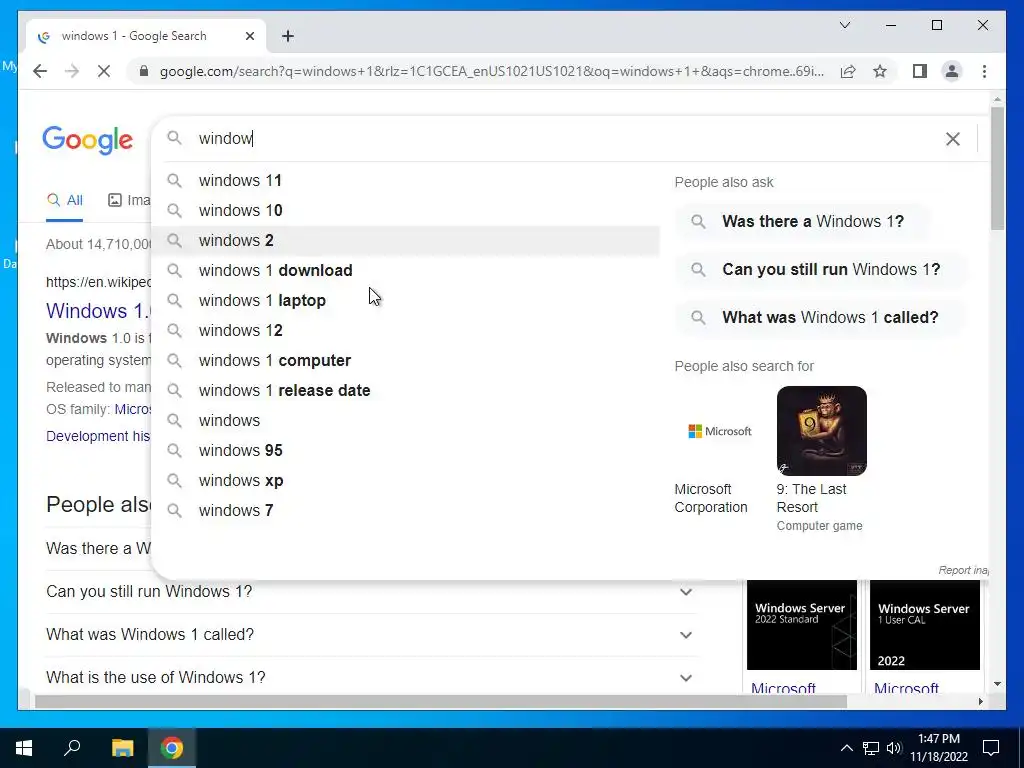
Task: Click magnifier icon beside 'windows xp'
Action: pyautogui.click(x=174, y=481)
